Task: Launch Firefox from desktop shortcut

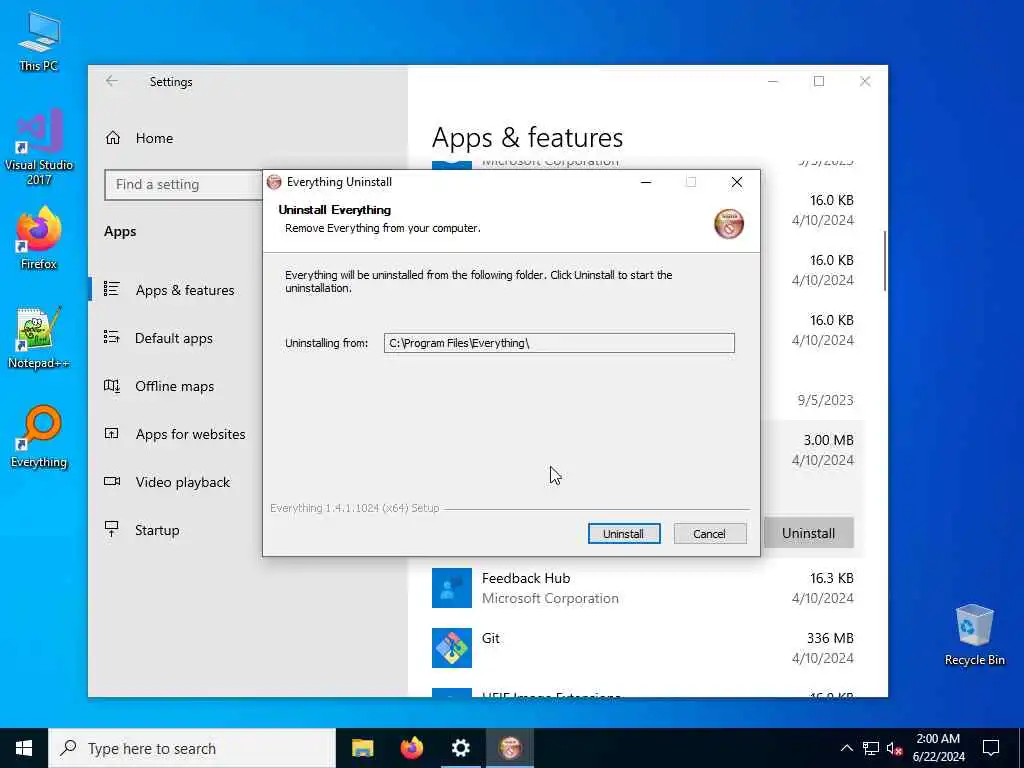Action: click(x=39, y=238)
